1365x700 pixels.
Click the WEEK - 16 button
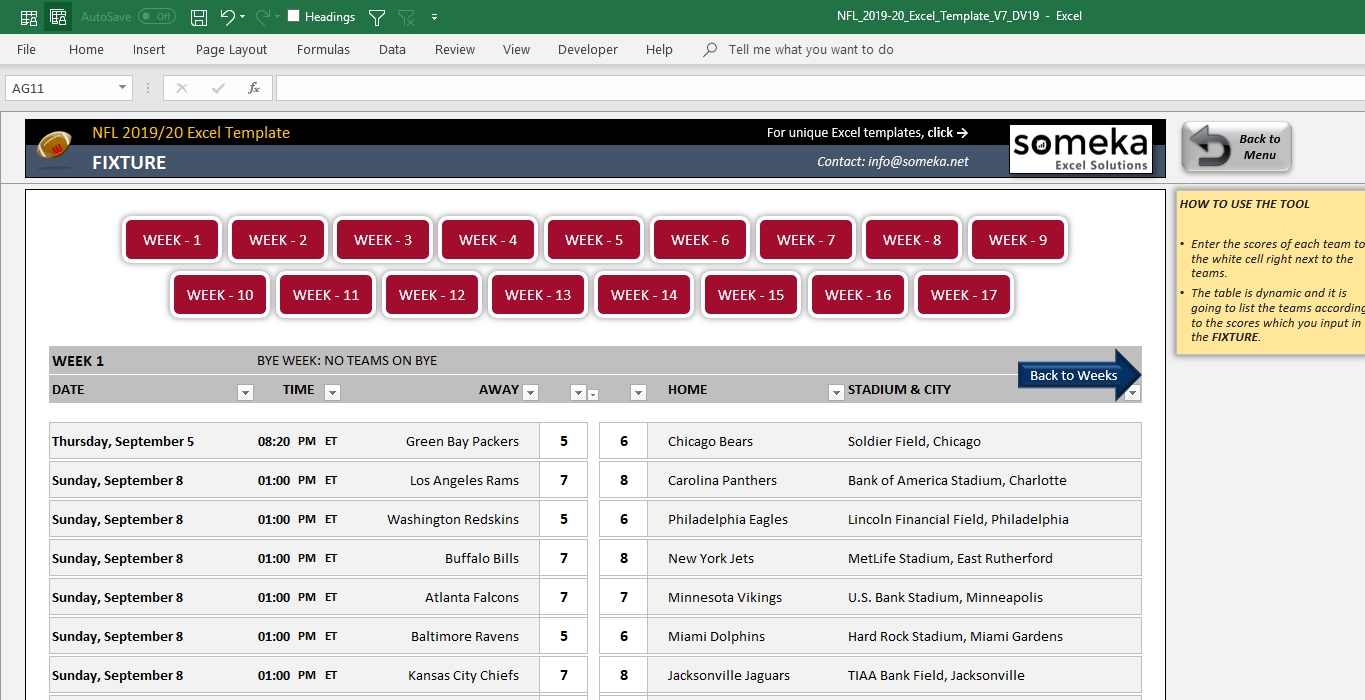pyautogui.click(x=858, y=295)
